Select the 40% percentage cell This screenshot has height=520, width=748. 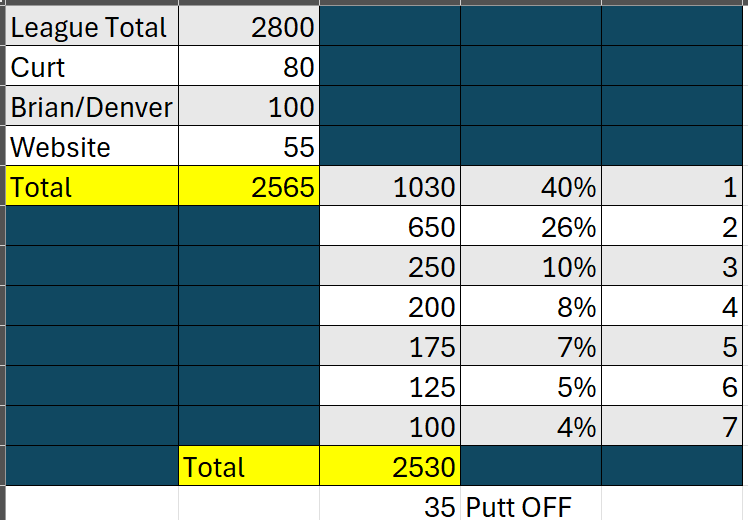531,187
